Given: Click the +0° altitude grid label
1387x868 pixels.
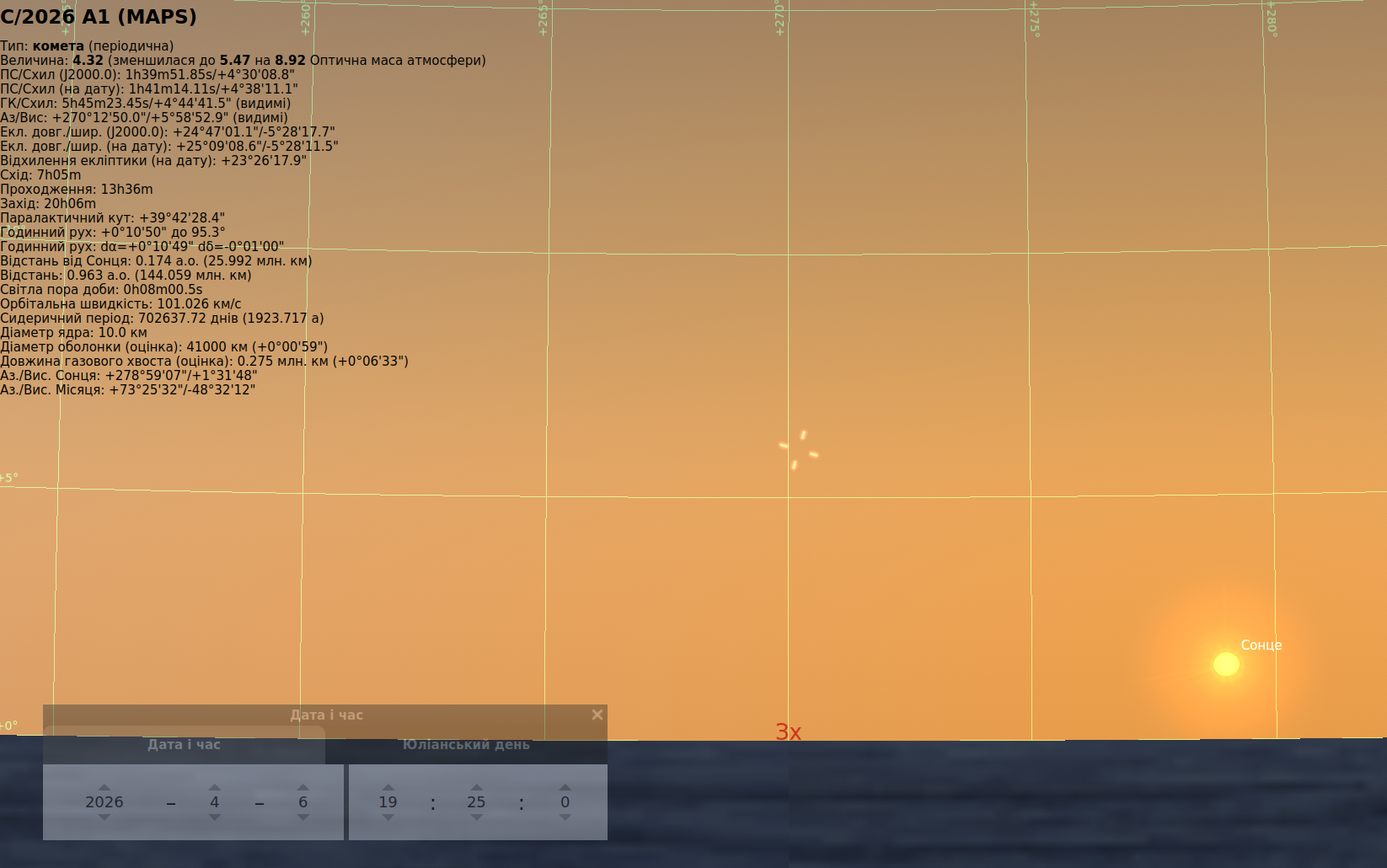Looking at the screenshot, I should (x=8, y=726).
